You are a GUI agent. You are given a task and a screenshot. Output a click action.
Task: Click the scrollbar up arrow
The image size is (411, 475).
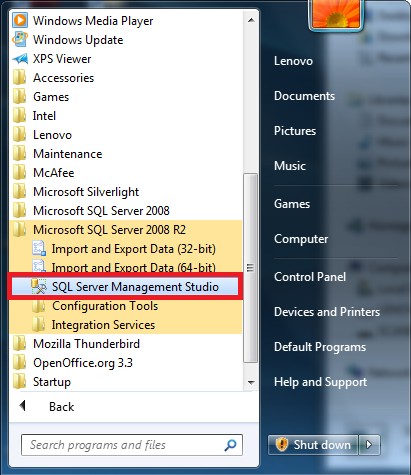251,21
